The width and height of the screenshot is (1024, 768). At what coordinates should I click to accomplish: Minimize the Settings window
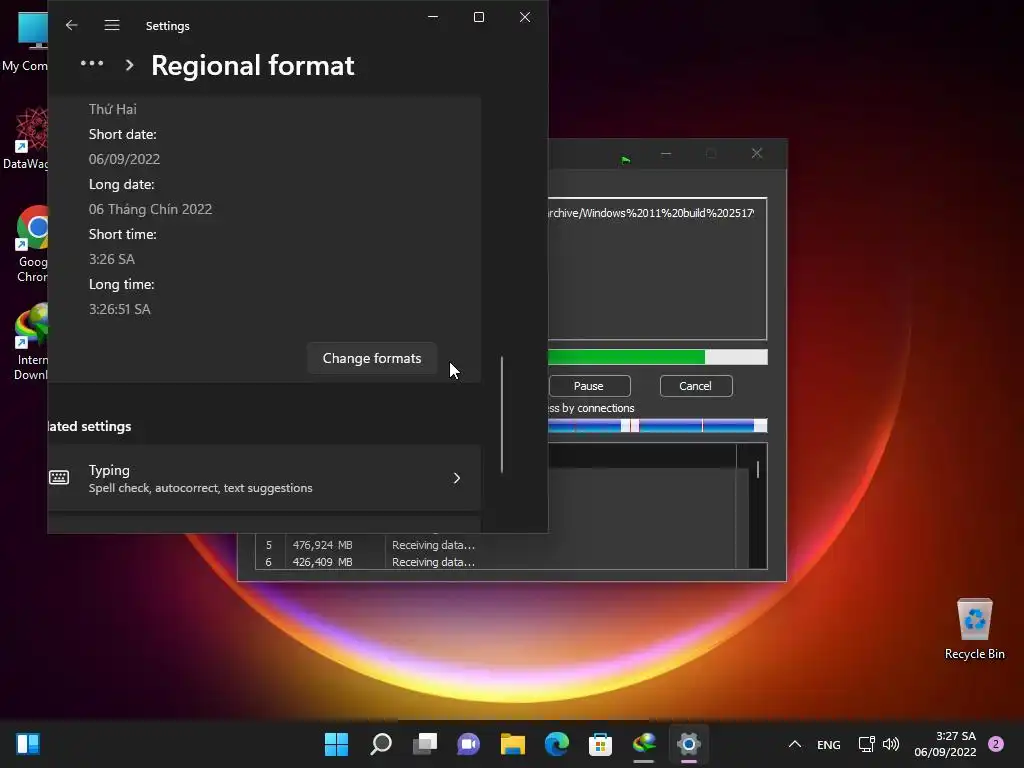coord(433,17)
